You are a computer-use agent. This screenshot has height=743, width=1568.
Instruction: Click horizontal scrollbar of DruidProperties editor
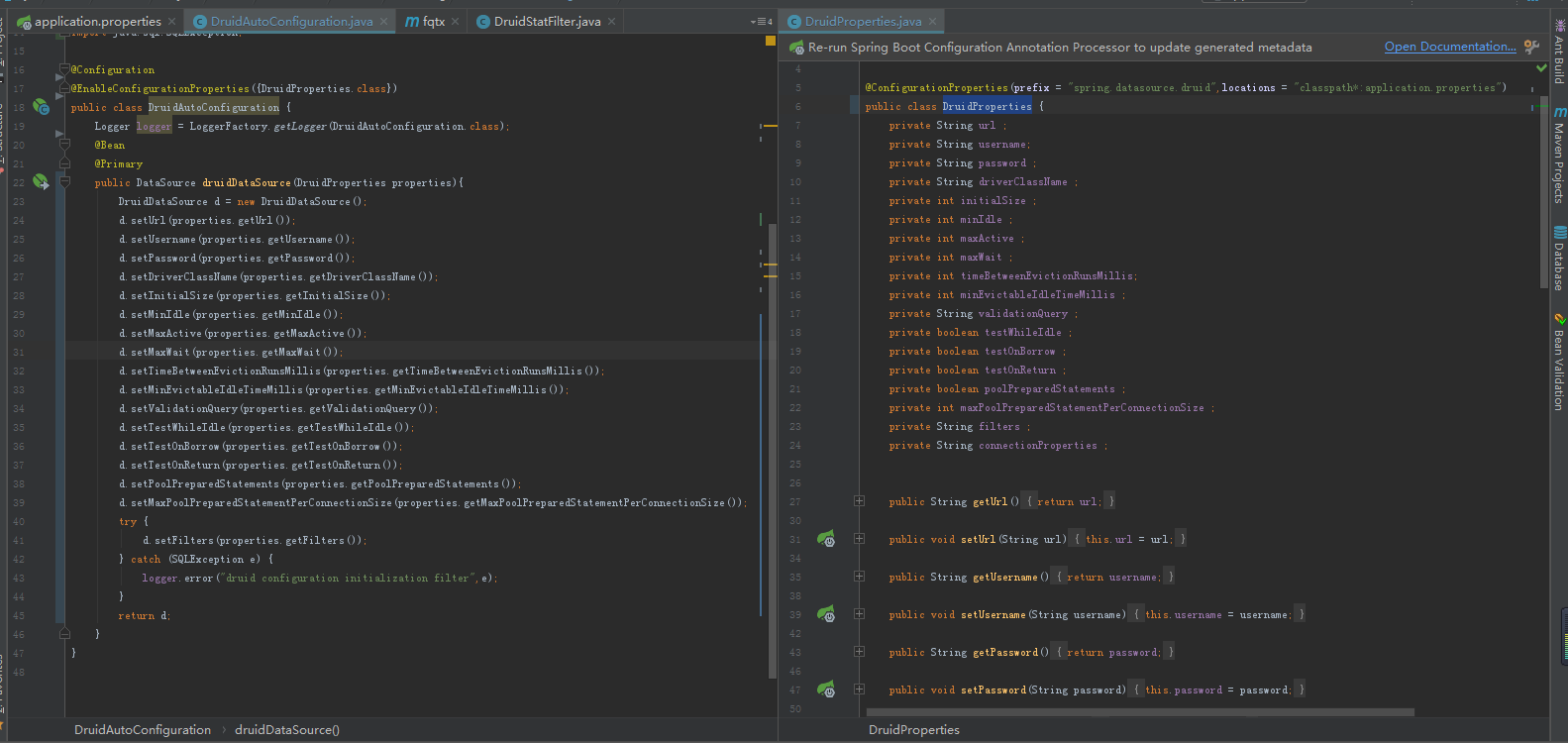(x=1139, y=711)
